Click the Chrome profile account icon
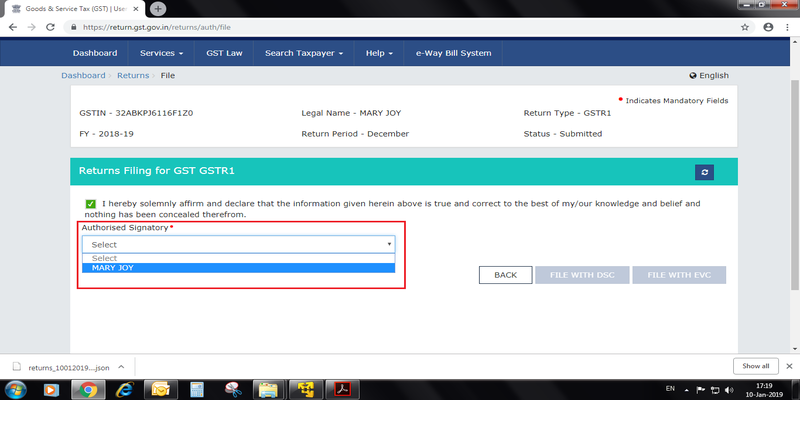The image size is (800, 428). click(767, 27)
